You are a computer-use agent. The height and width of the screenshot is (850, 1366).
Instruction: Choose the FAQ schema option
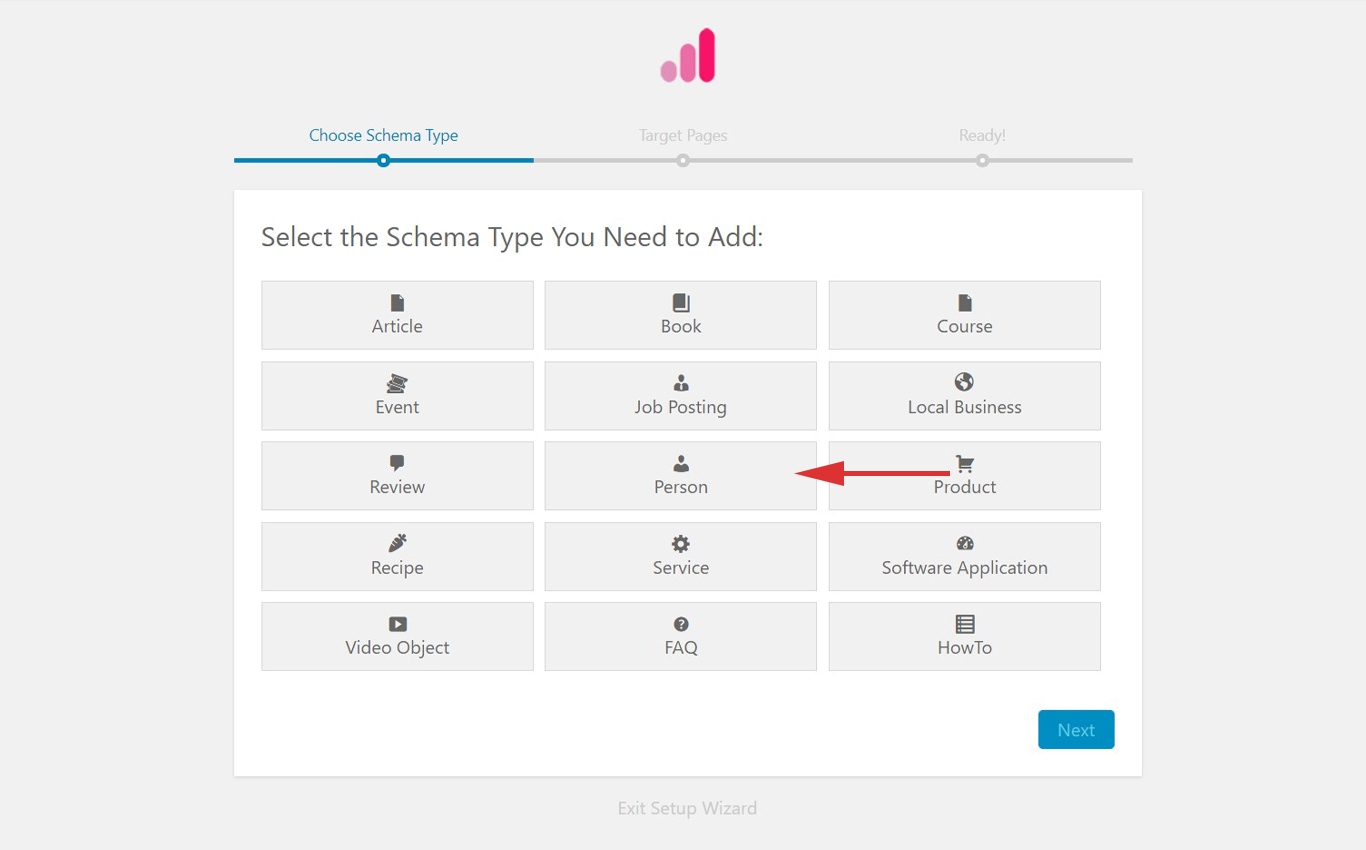pyautogui.click(x=680, y=636)
